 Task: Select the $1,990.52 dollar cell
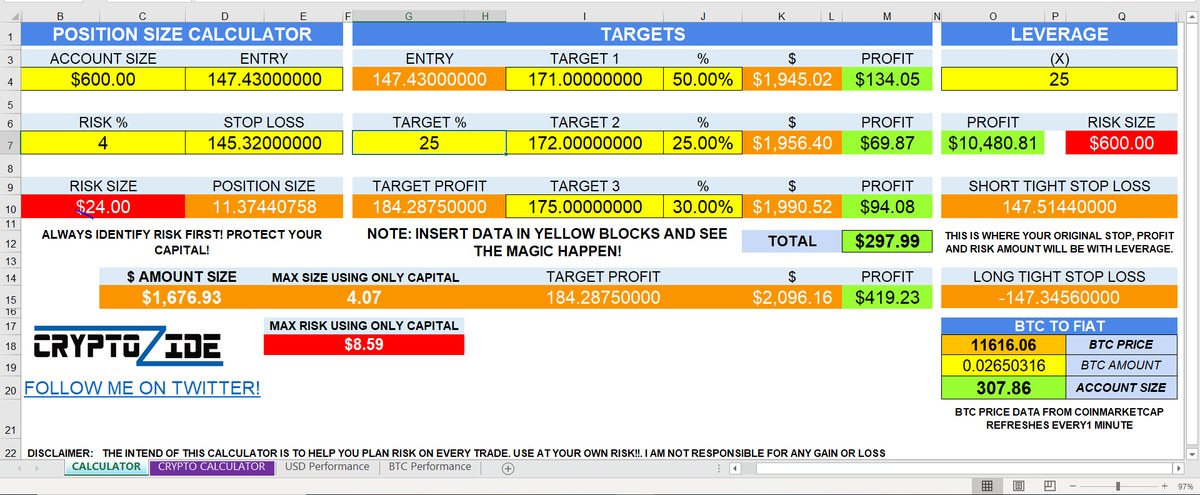pyautogui.click(x=792, y=207)
